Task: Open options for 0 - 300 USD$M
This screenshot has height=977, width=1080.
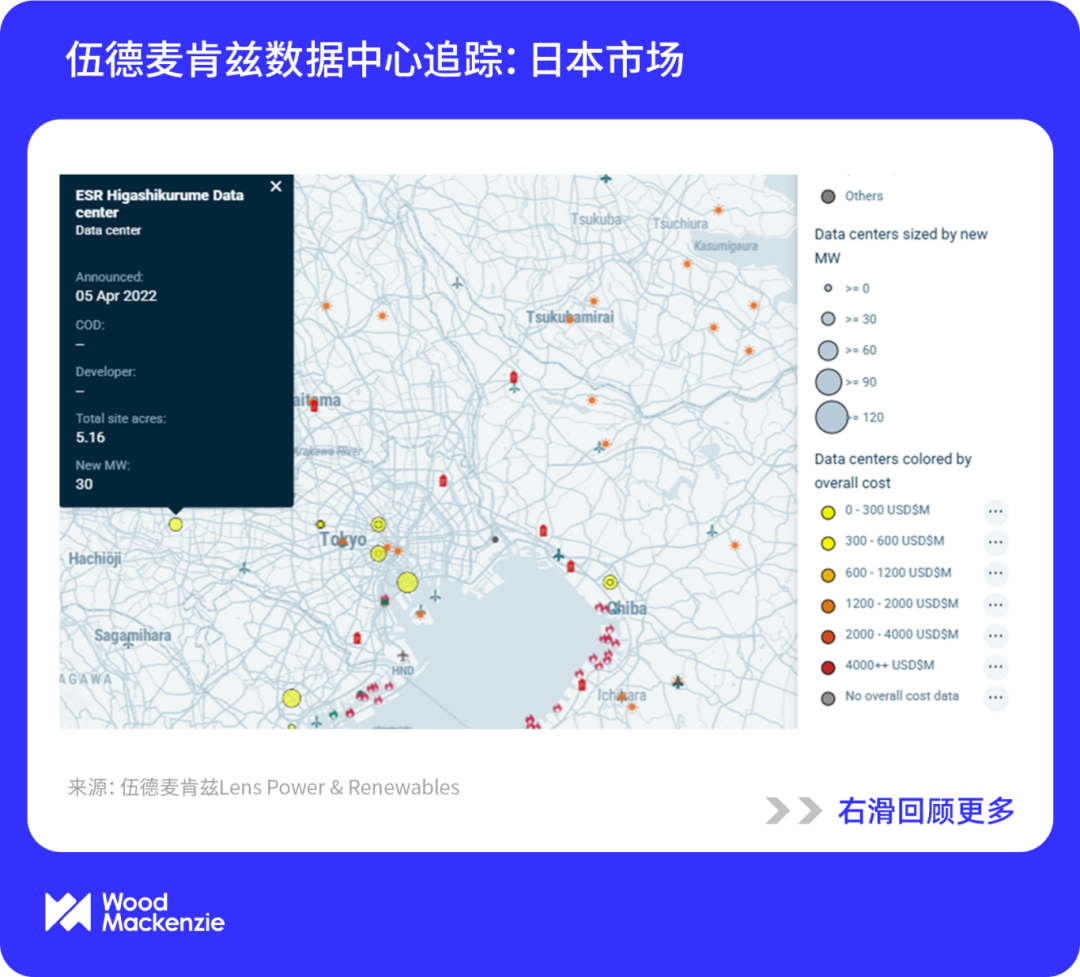Action: [x=995, y=512]
